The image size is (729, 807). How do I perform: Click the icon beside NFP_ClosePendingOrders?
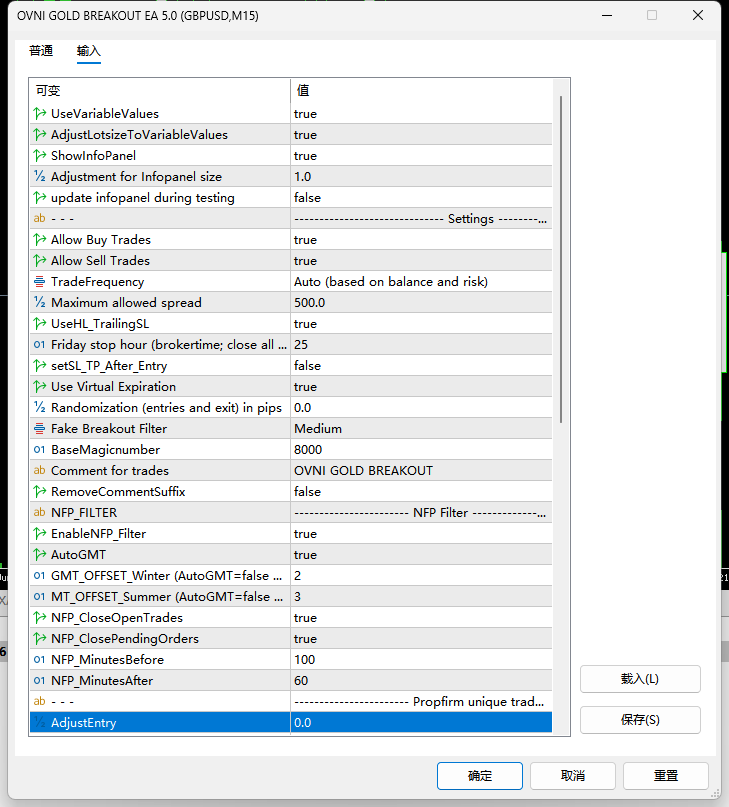(x=40, y=638)
